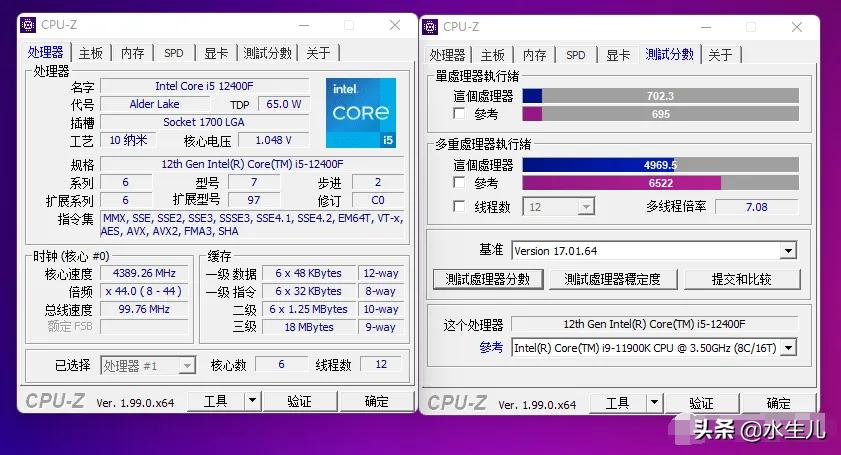
Task: Enable 參考 checkbox under multi thread section
Action: 459,183
